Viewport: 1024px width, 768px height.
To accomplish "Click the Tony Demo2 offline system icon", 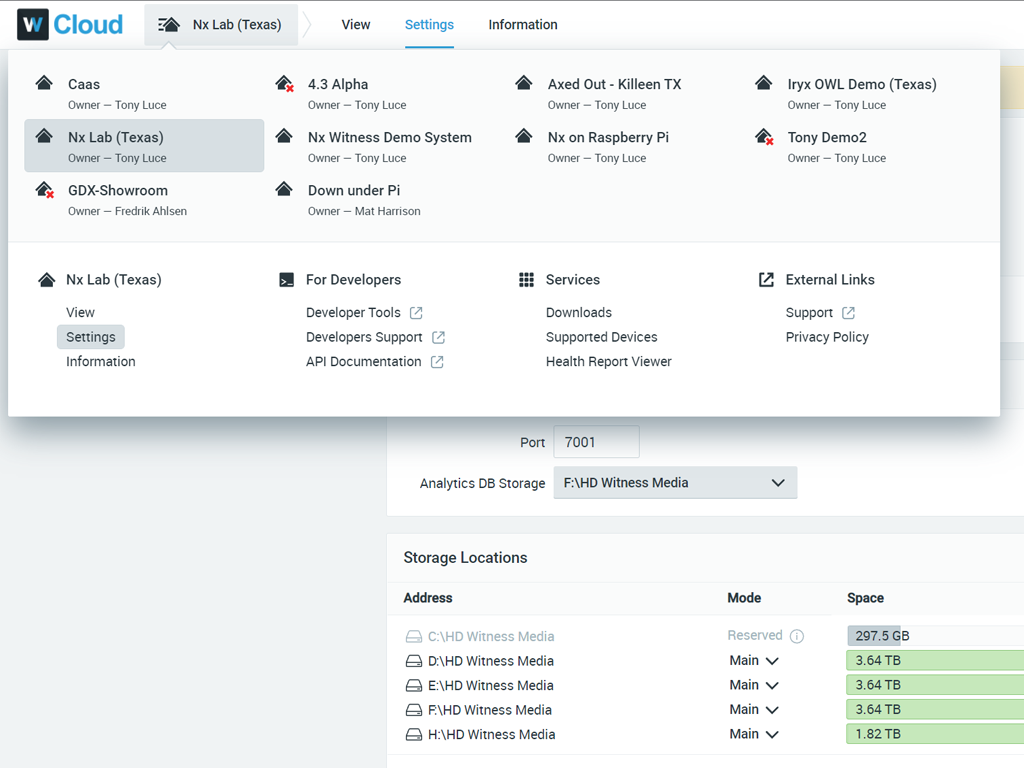I will coord(765,137).
